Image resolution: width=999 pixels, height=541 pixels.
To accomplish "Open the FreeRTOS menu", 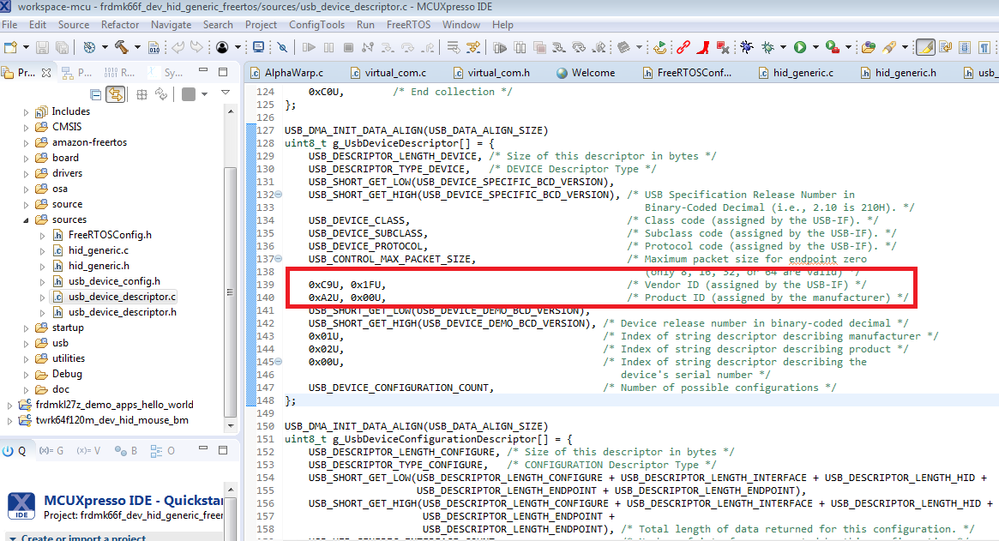I will click(408, 25).
